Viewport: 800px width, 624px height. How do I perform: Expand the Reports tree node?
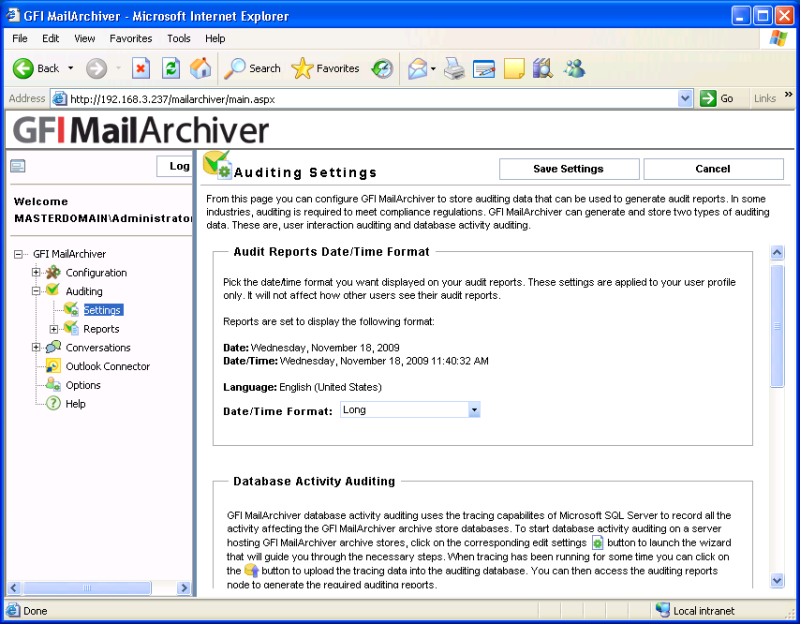point(54,329)
